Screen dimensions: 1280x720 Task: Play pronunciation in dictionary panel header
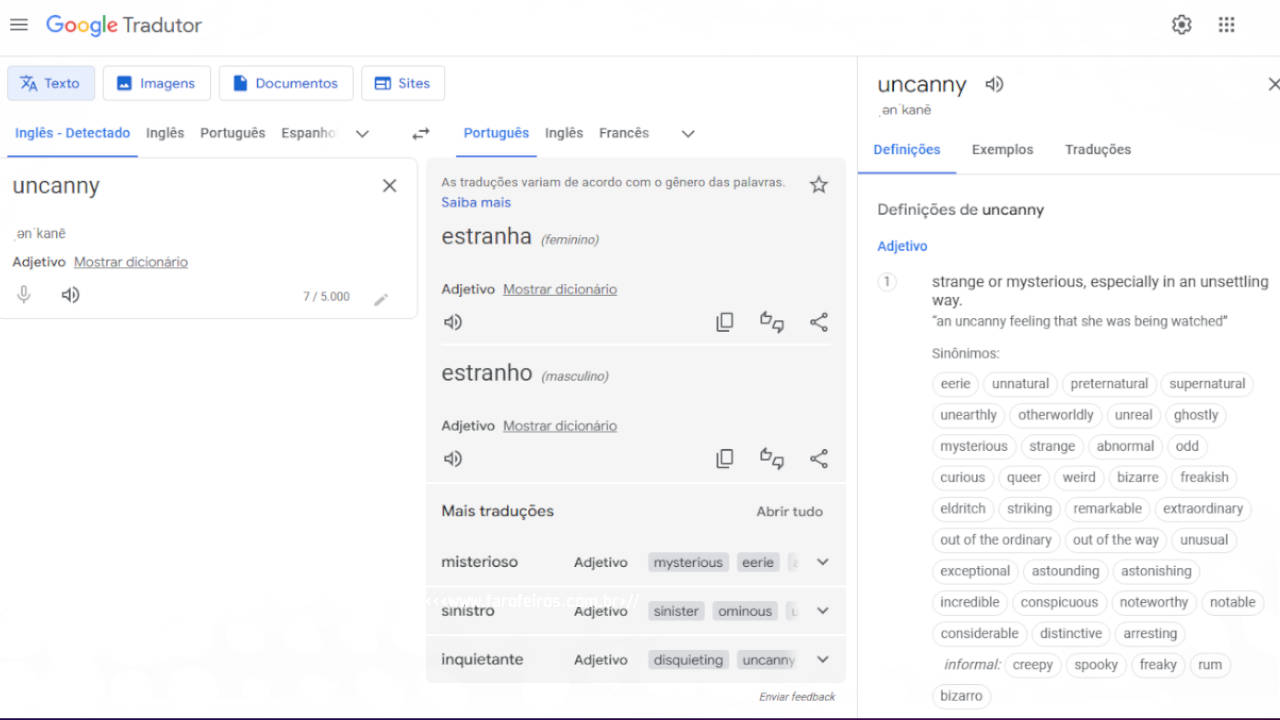pyautogui.click(x=994, y=85)
